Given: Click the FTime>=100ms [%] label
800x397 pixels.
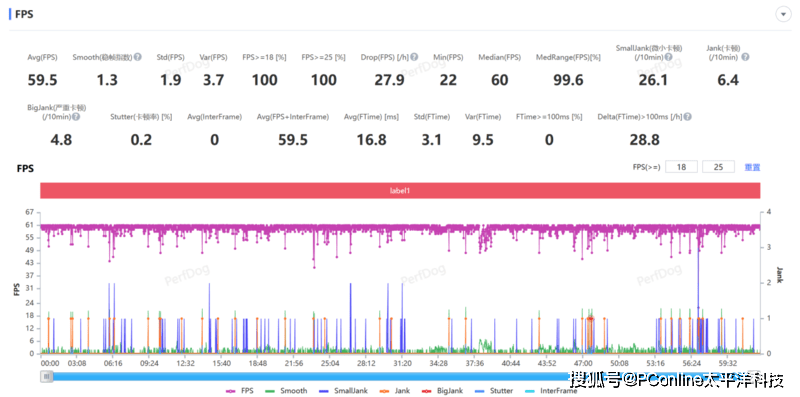Looking at the screenshot, I should 549,117.
